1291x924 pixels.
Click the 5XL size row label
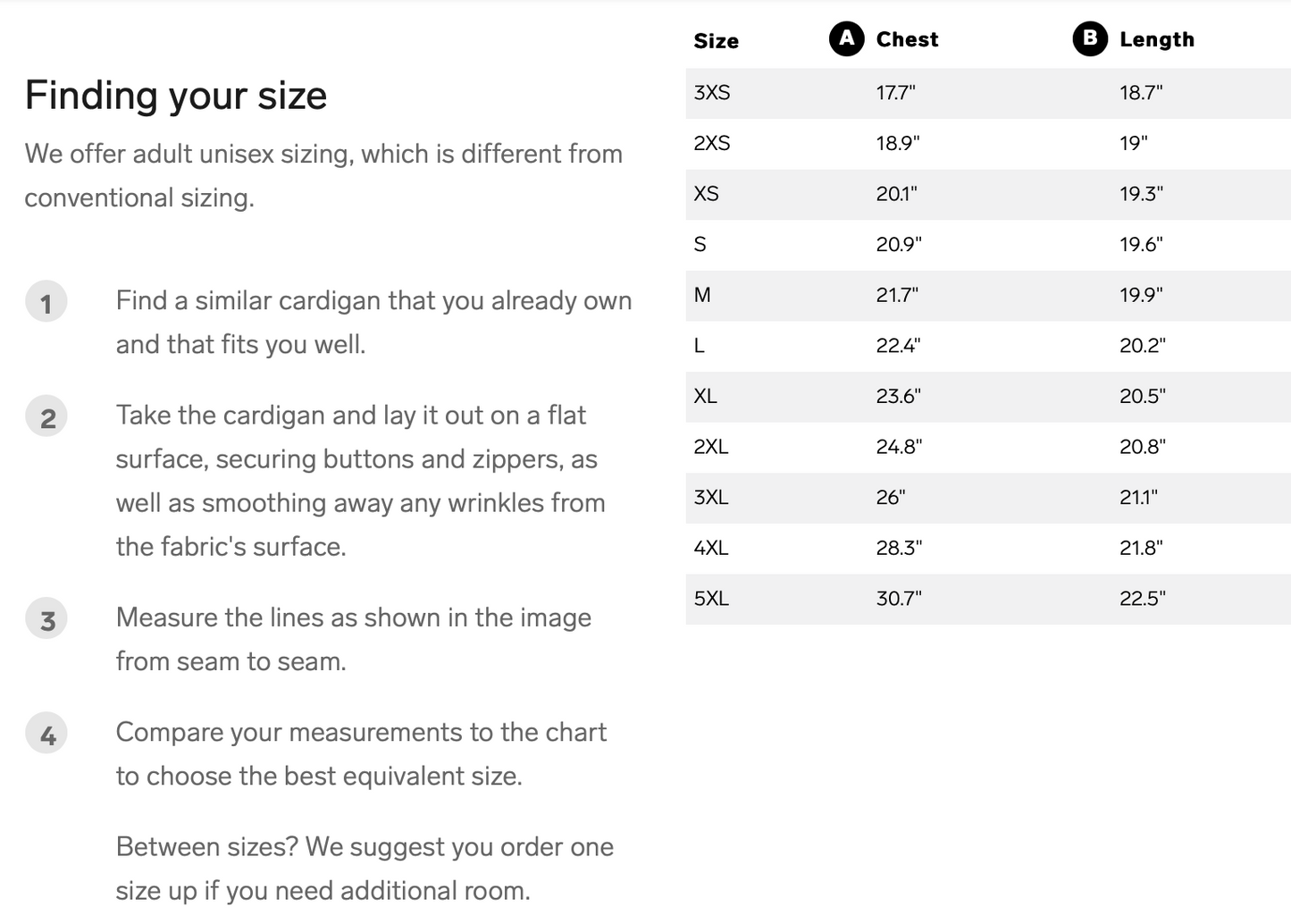[x=711, y=599]
